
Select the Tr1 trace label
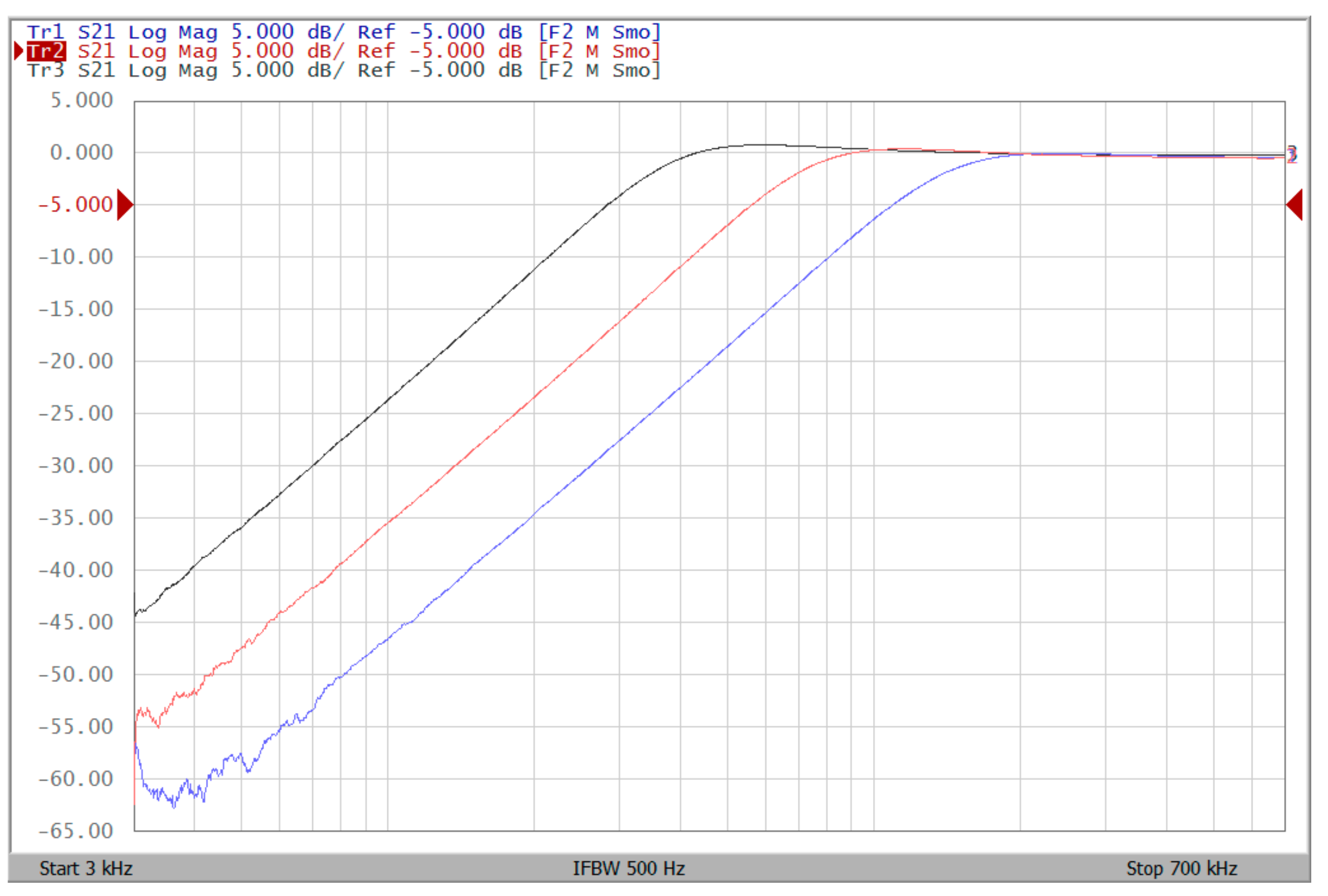[46, 32]
